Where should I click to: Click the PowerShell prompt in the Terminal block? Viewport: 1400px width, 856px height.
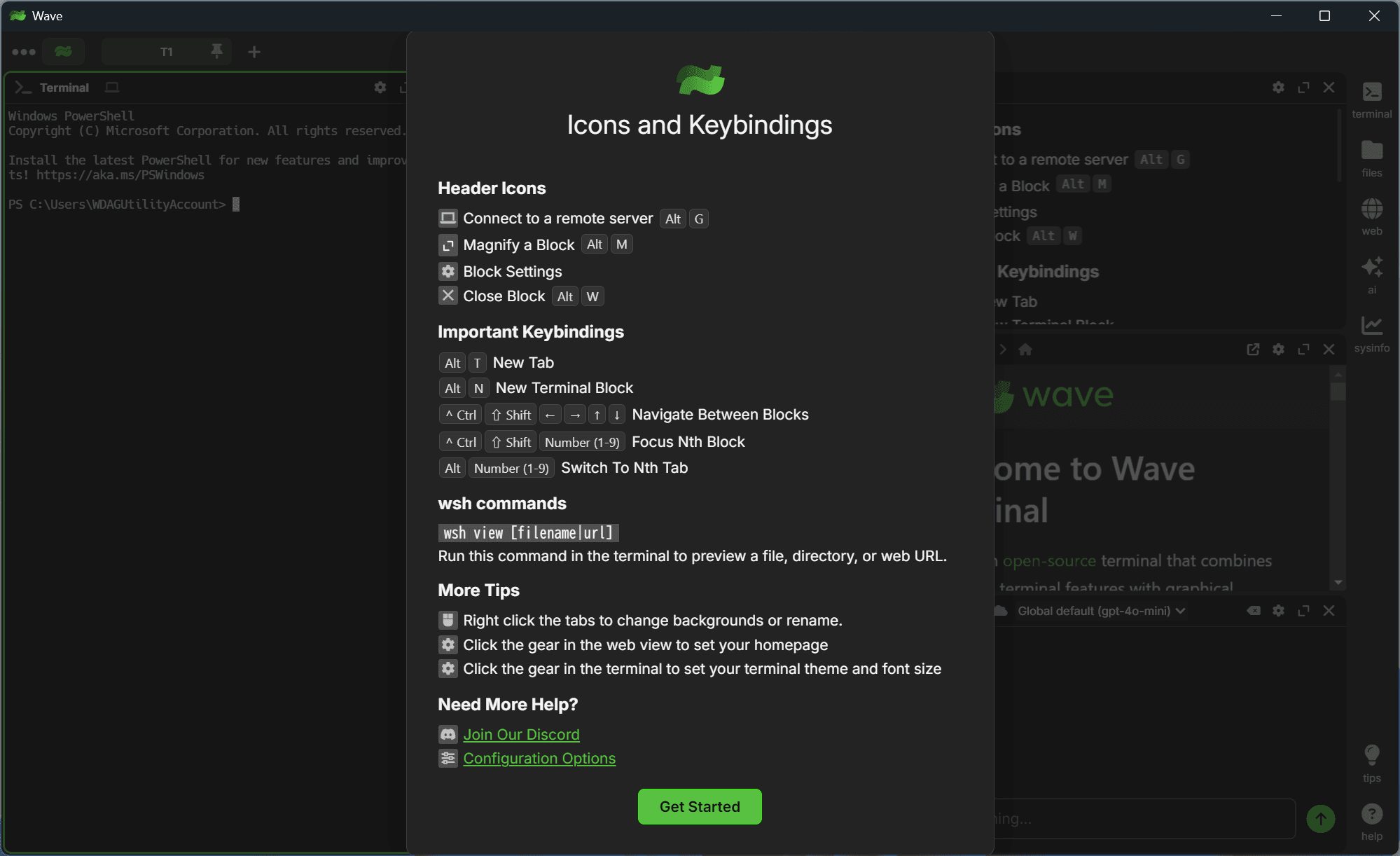click(116, 204)
